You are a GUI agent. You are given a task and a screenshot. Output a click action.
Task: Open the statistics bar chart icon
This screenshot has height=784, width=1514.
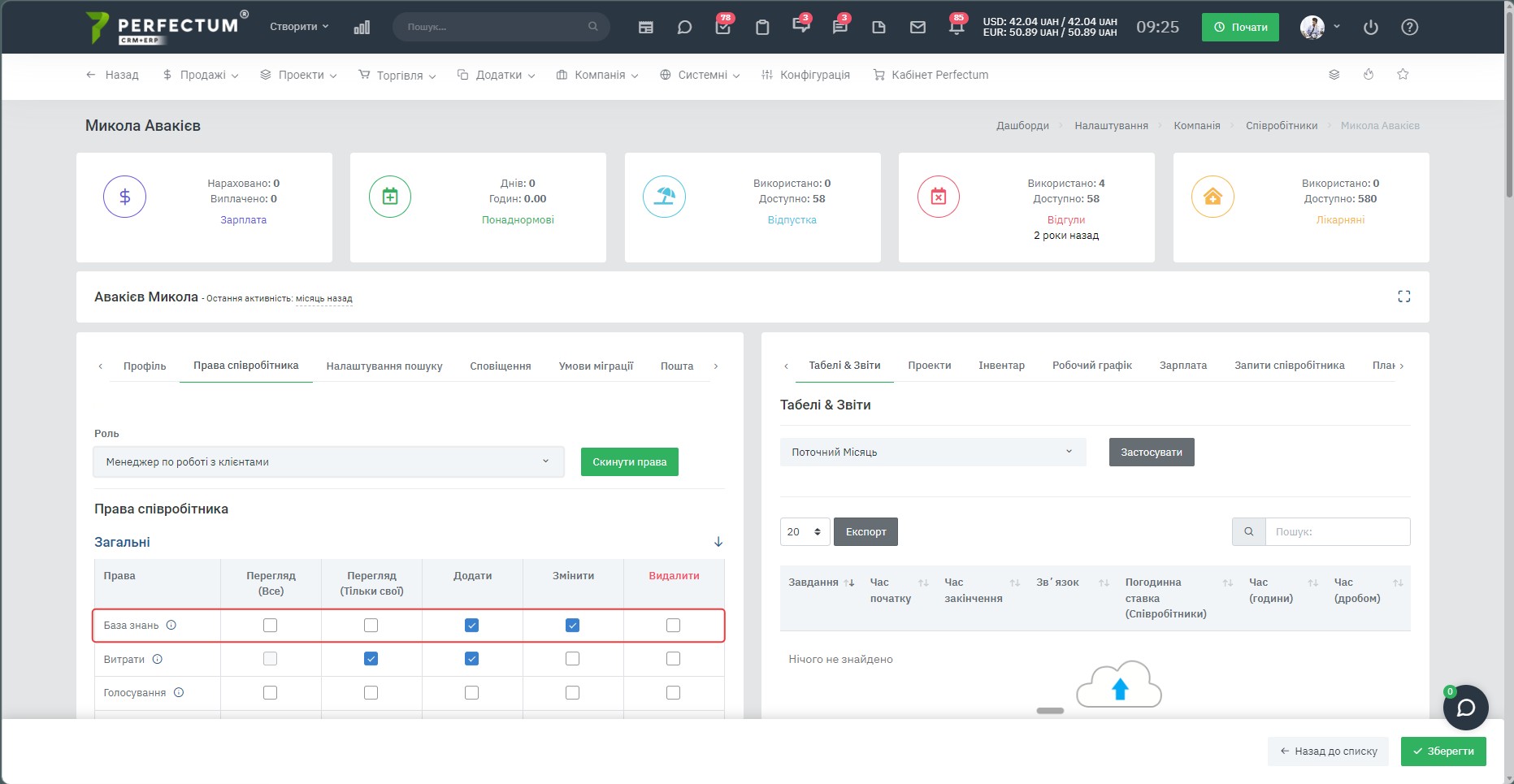pyautogui.click(x=362, y=27)
